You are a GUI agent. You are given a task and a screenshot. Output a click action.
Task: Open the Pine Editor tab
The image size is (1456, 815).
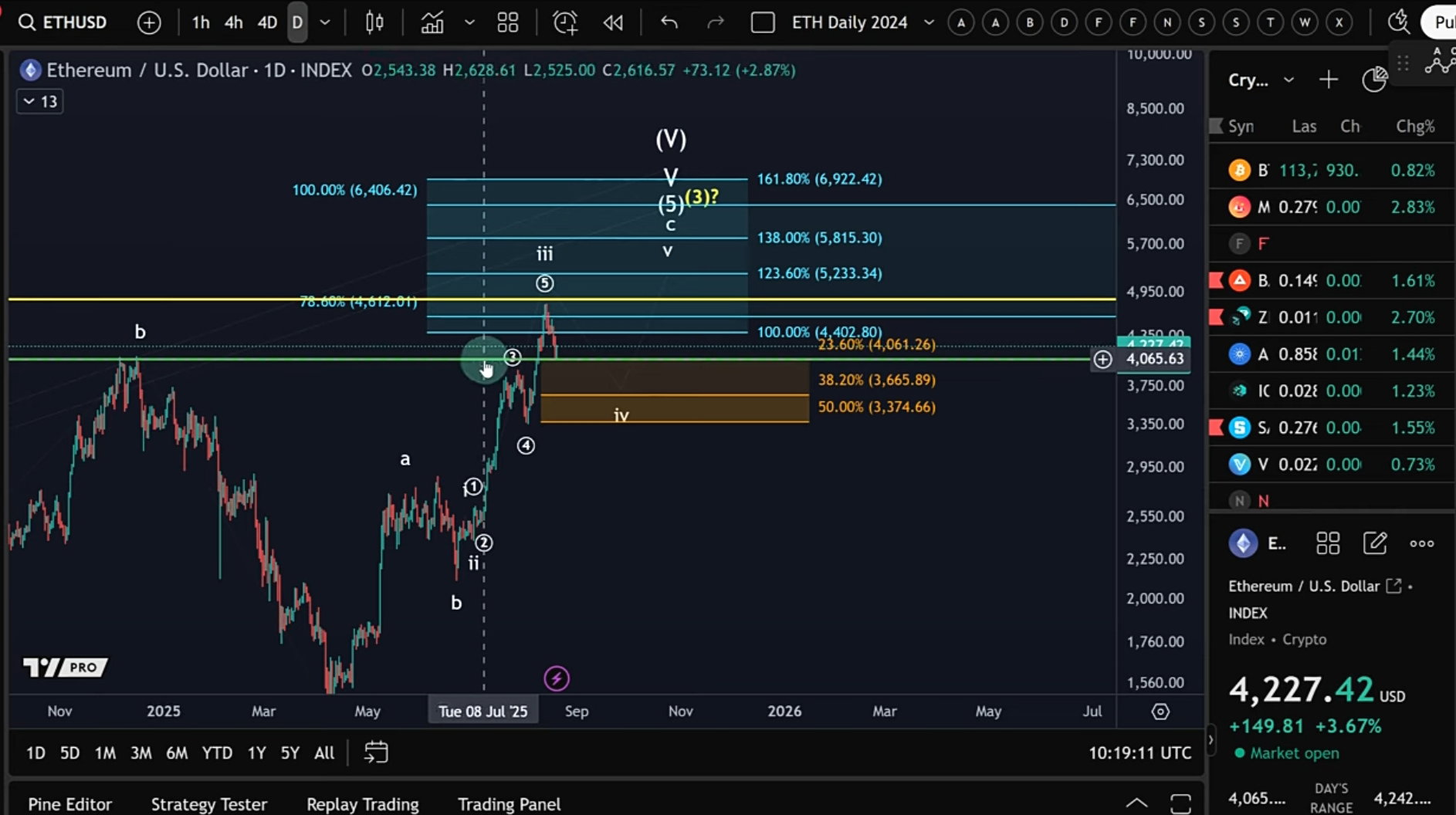coord(70,804)
